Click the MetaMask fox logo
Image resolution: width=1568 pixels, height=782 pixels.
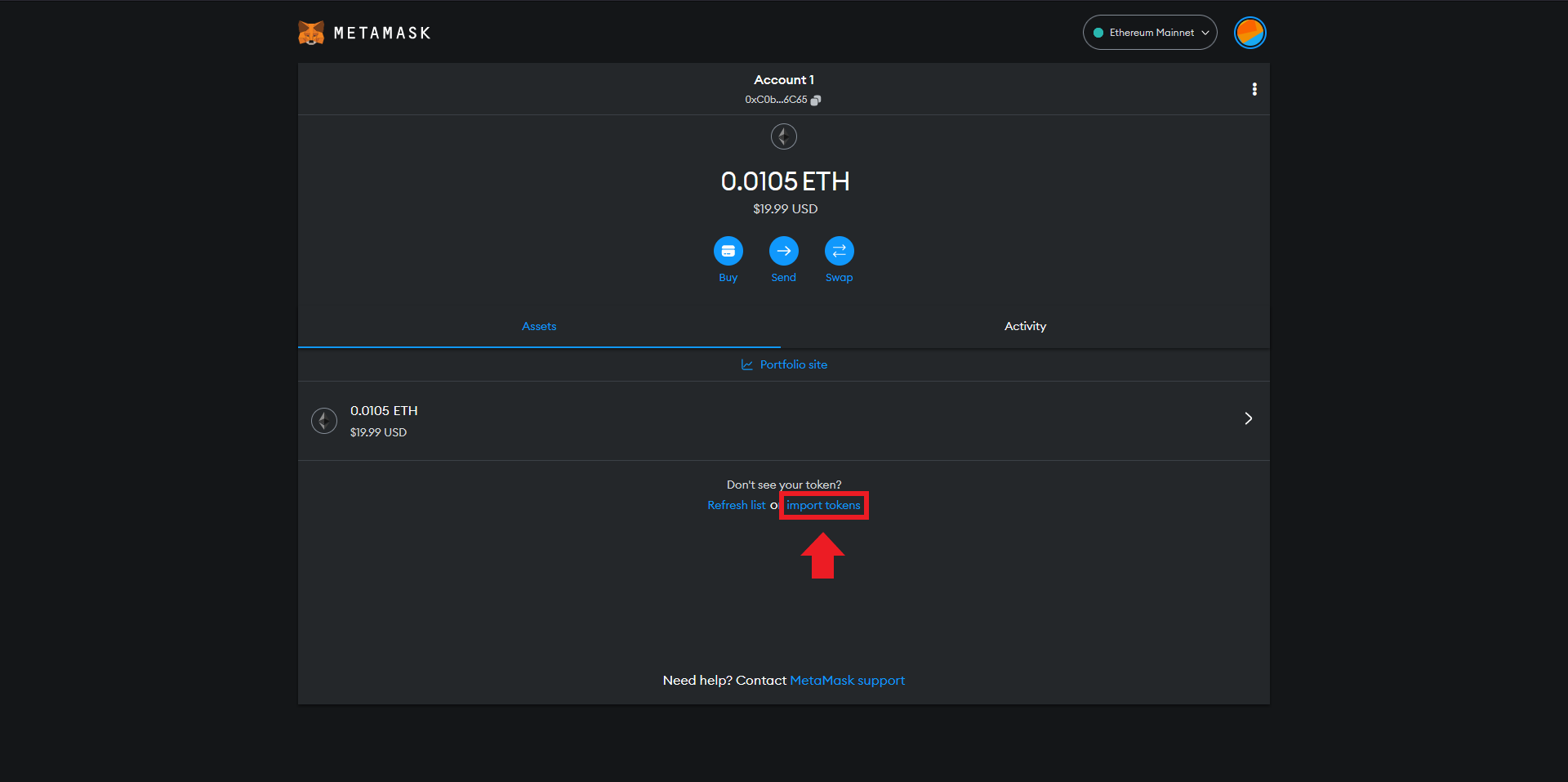click(x=311, y=33)
